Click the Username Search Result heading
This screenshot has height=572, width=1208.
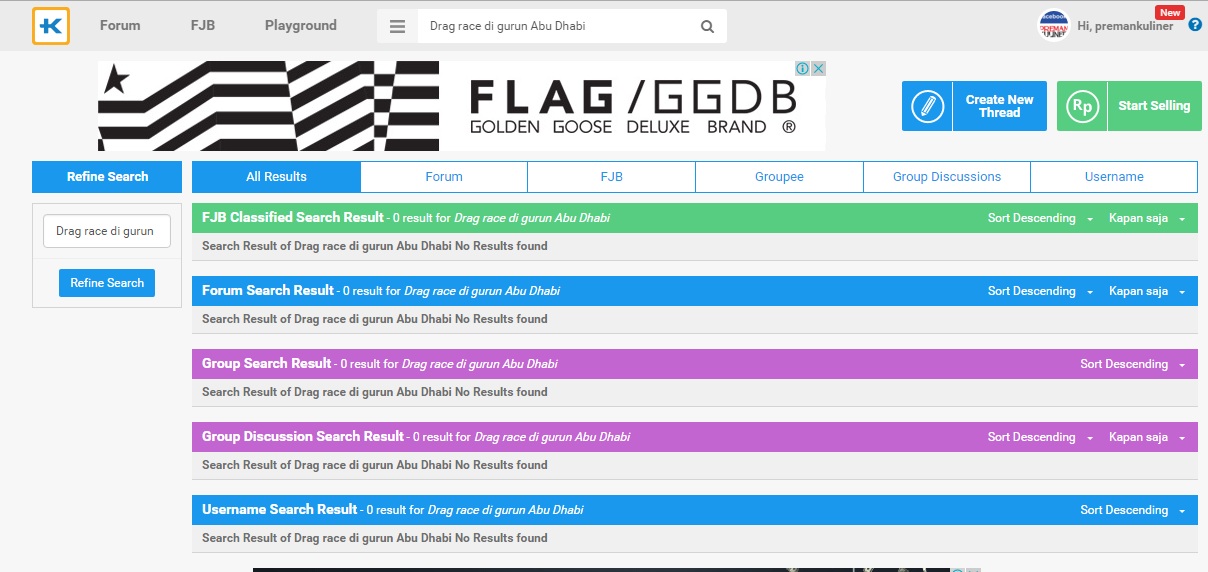coord(280,509)
